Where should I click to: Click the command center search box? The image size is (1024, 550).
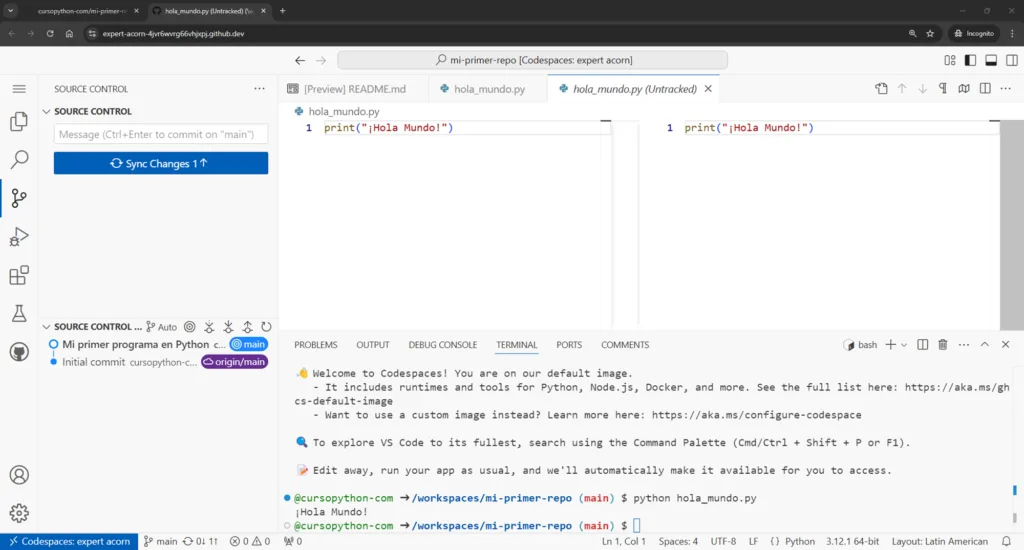532,60
